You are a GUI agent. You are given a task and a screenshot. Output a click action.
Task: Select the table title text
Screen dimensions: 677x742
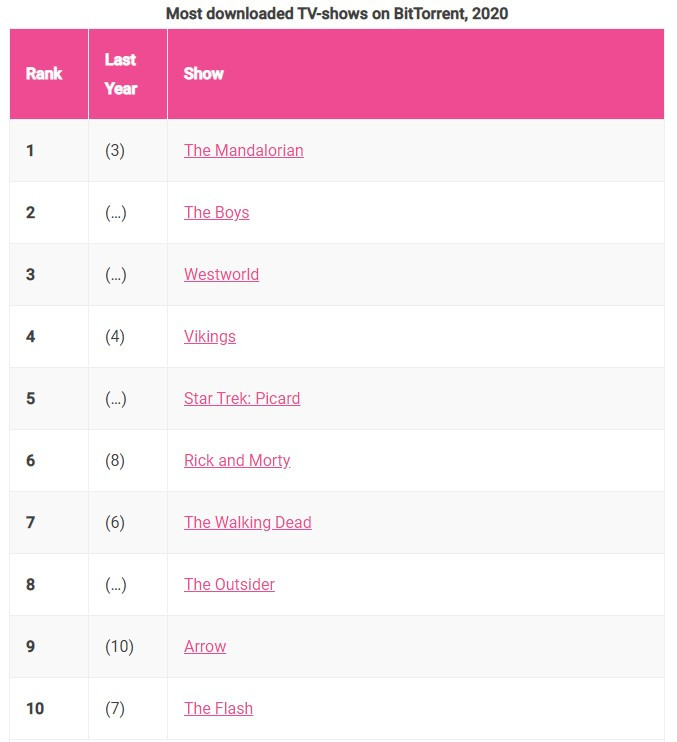337,13
